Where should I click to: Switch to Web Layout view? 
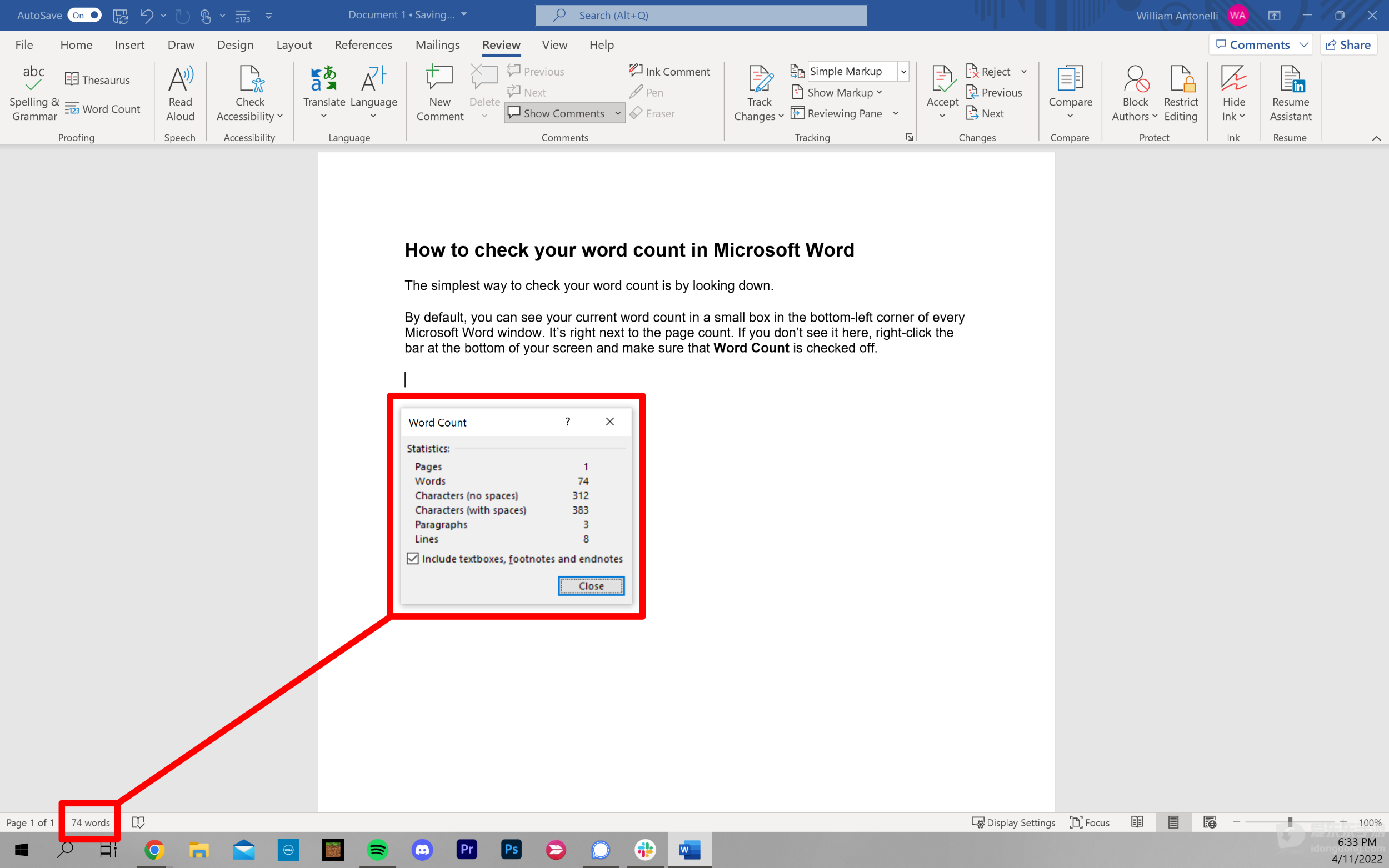coord(1210,822)
